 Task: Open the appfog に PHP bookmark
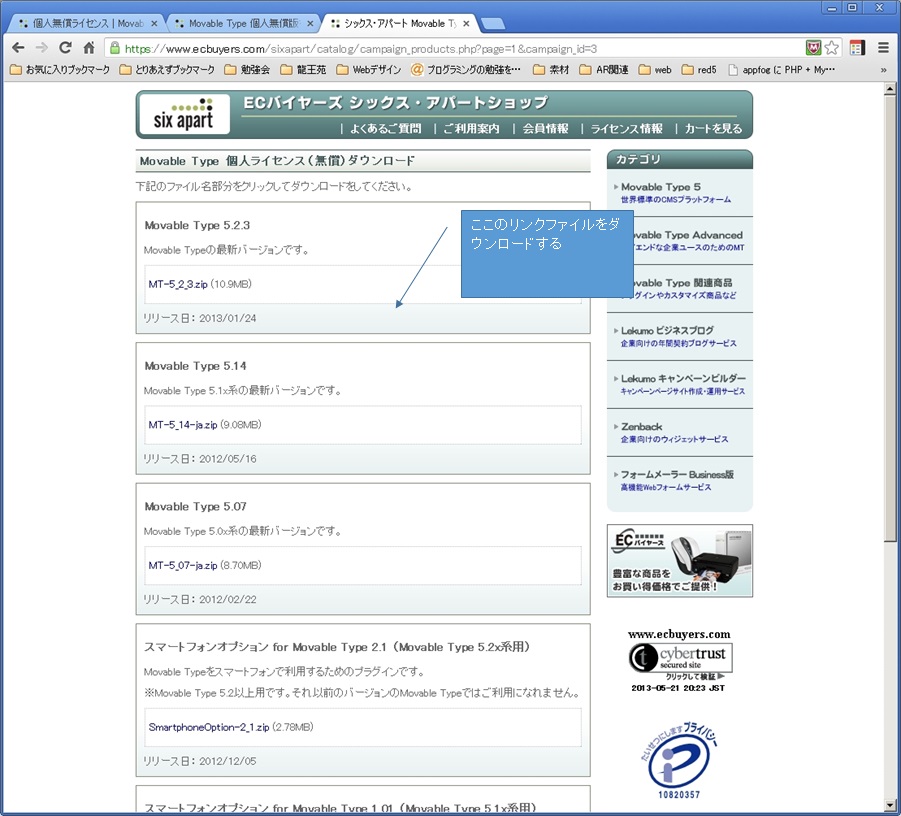tap(781, 70)
